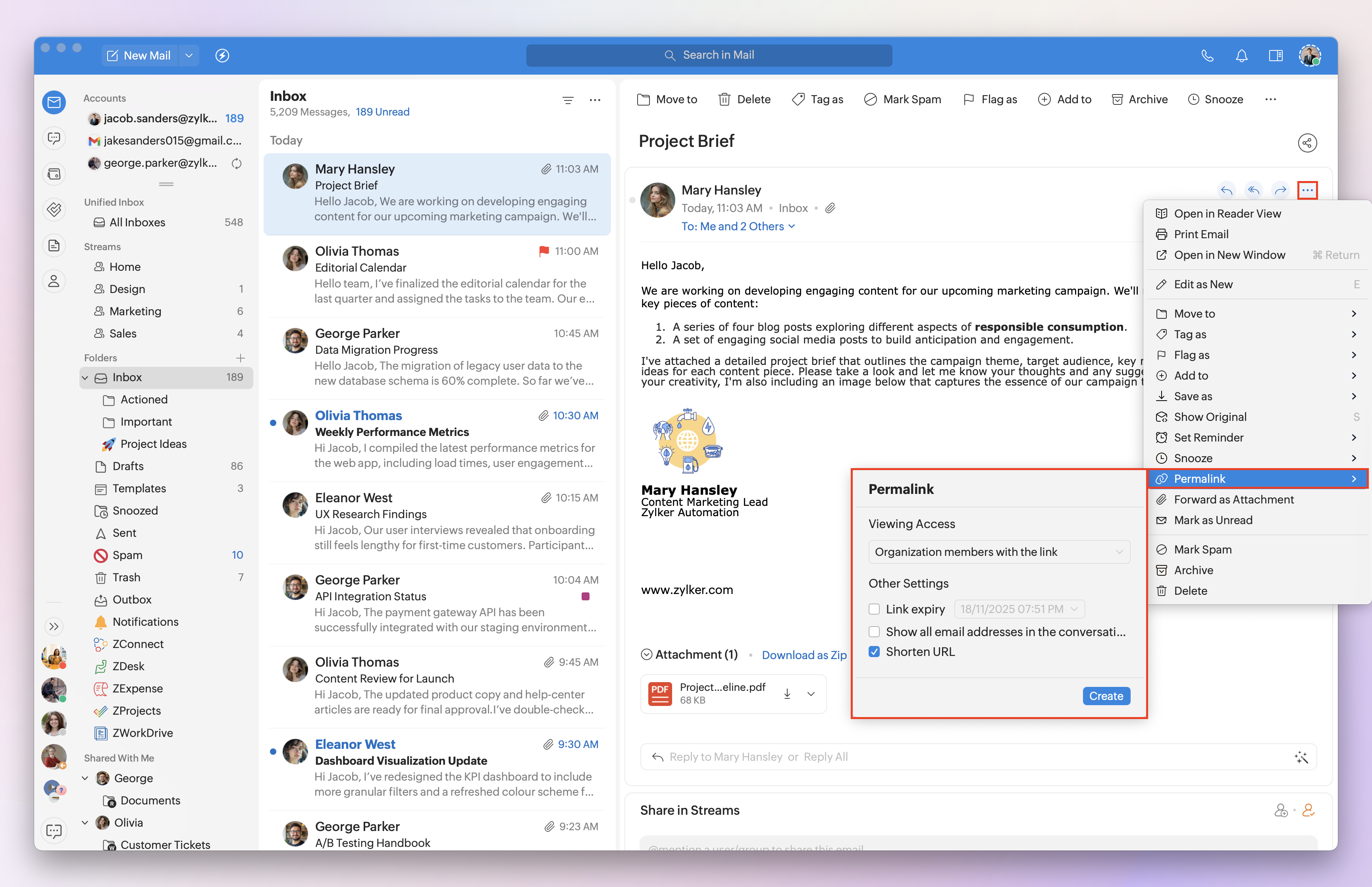Click the Download as Zip link
This screenshot has width=1372, height=887.
pos(804,655)
